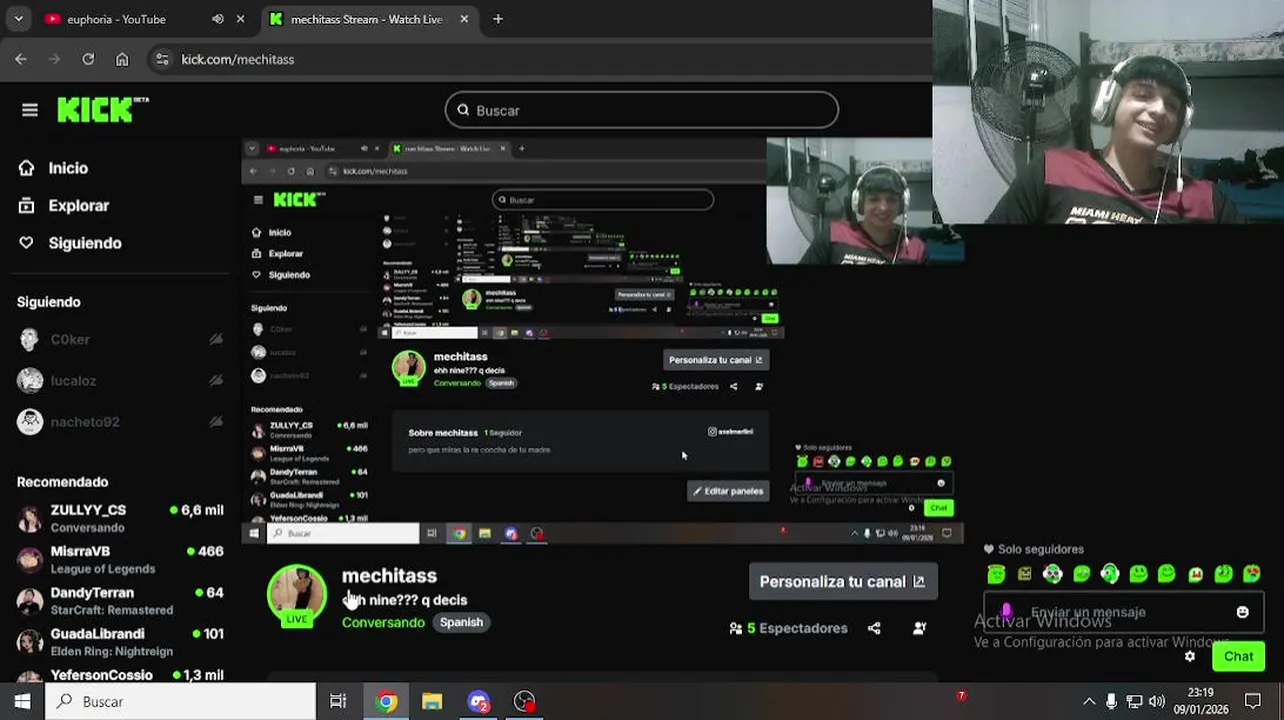
Task: Click Windows taskbar Buscar search box
Action: [x=180, y=701]
